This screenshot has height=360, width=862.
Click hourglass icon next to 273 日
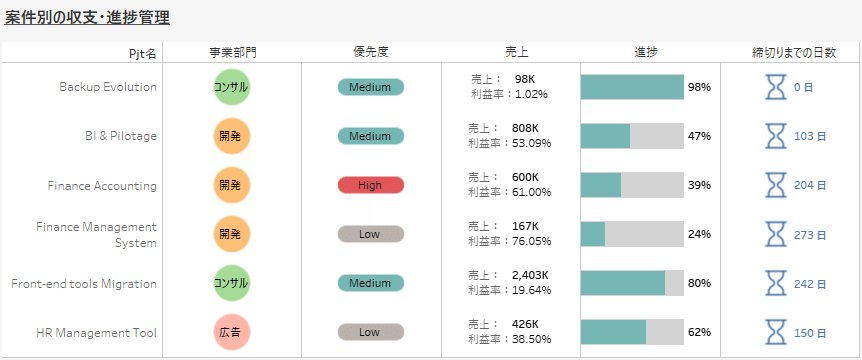coord(776,235)
